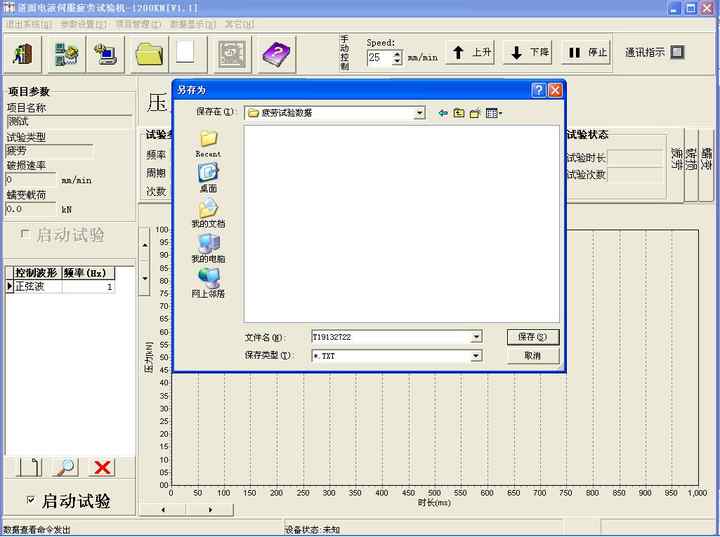This screenshot has width=720, height=537.
Task: Expand the 保存在 folder dropdown
Action: point(420,113)
